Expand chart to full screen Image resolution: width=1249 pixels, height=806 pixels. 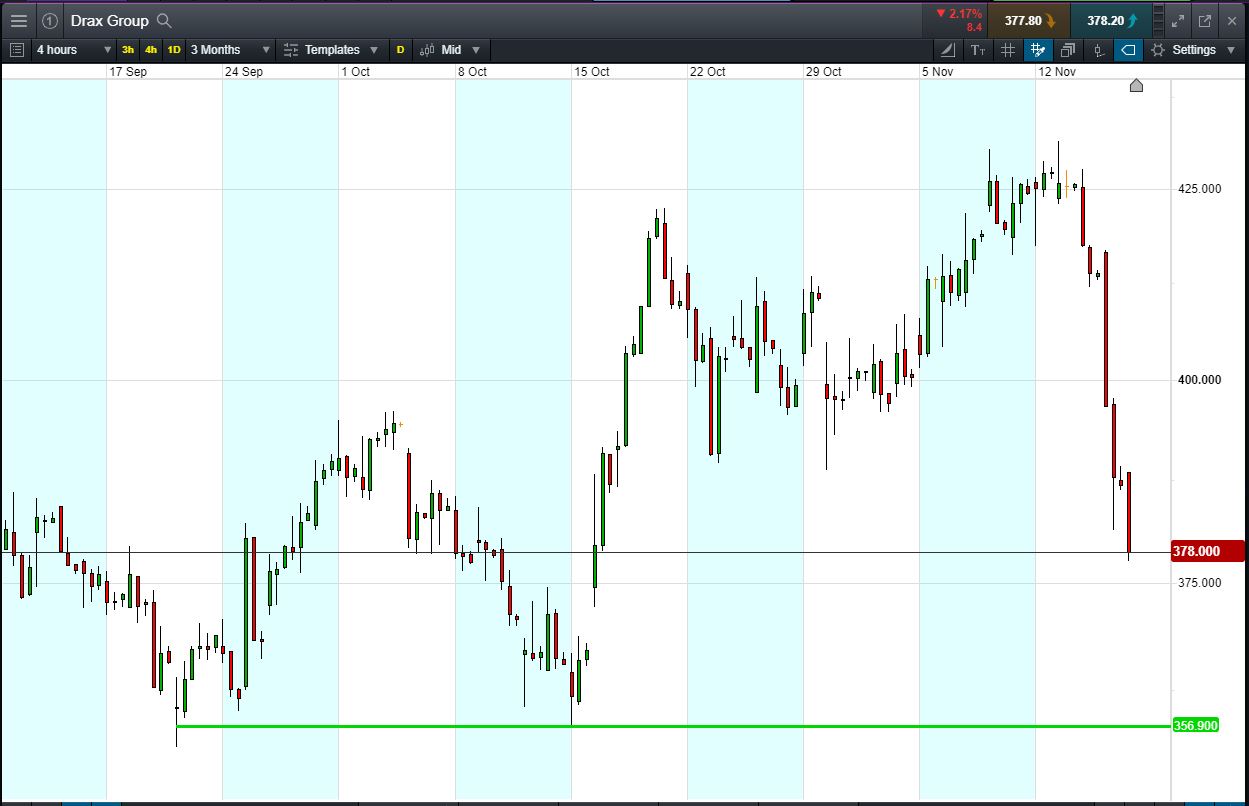tap(1179, 20)
